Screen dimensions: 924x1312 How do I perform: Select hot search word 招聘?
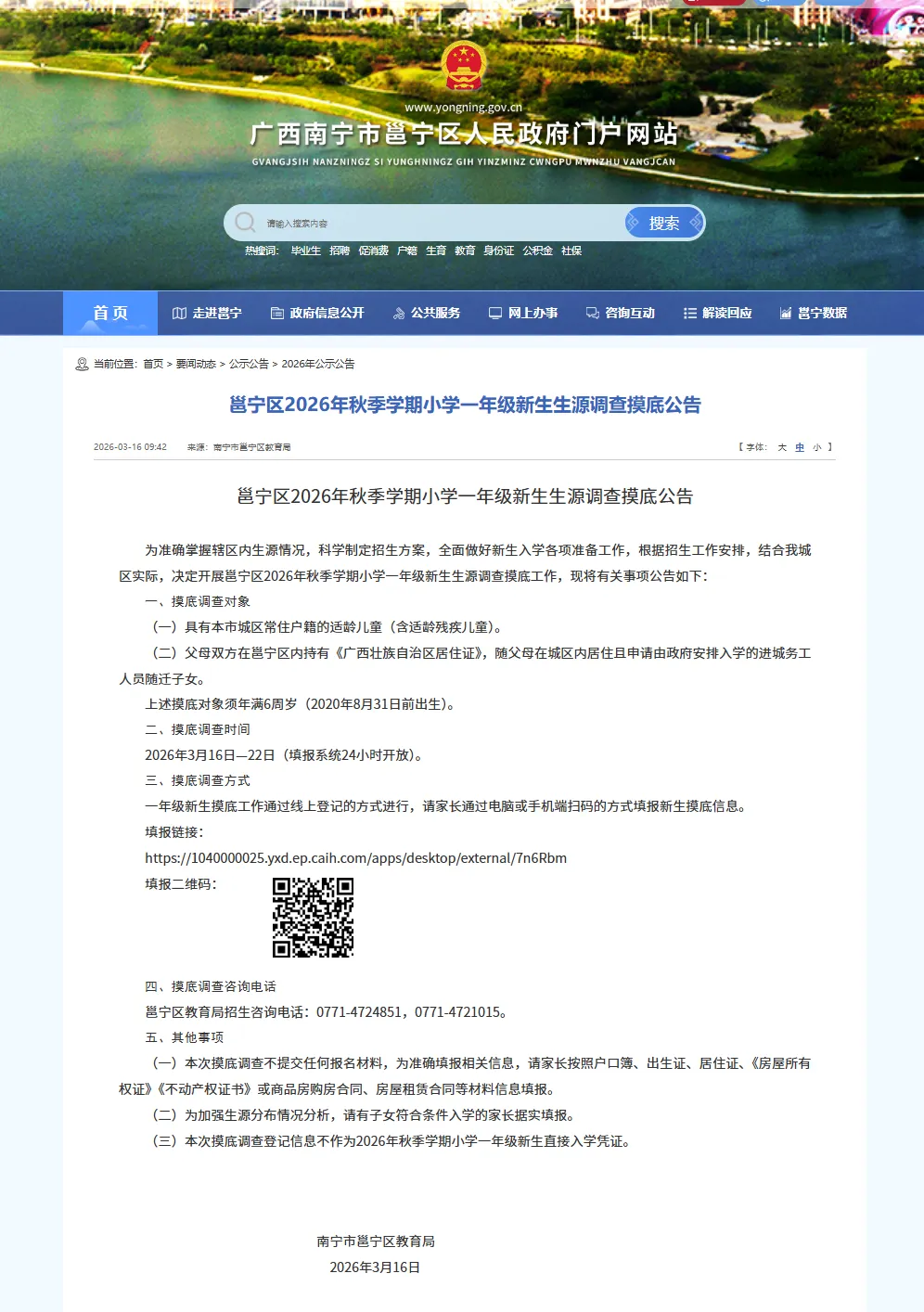[x=340, y=251]
